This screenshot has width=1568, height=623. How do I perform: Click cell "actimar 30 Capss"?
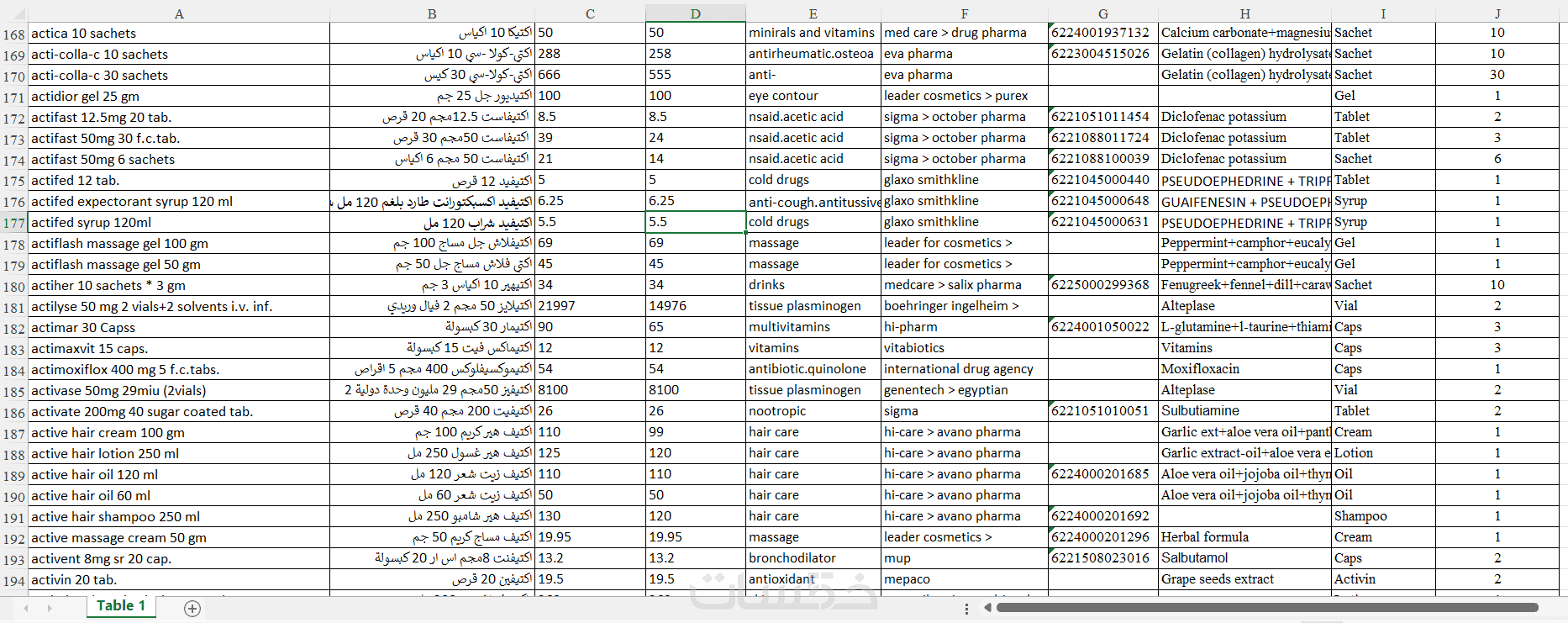(x=179, y=328)
